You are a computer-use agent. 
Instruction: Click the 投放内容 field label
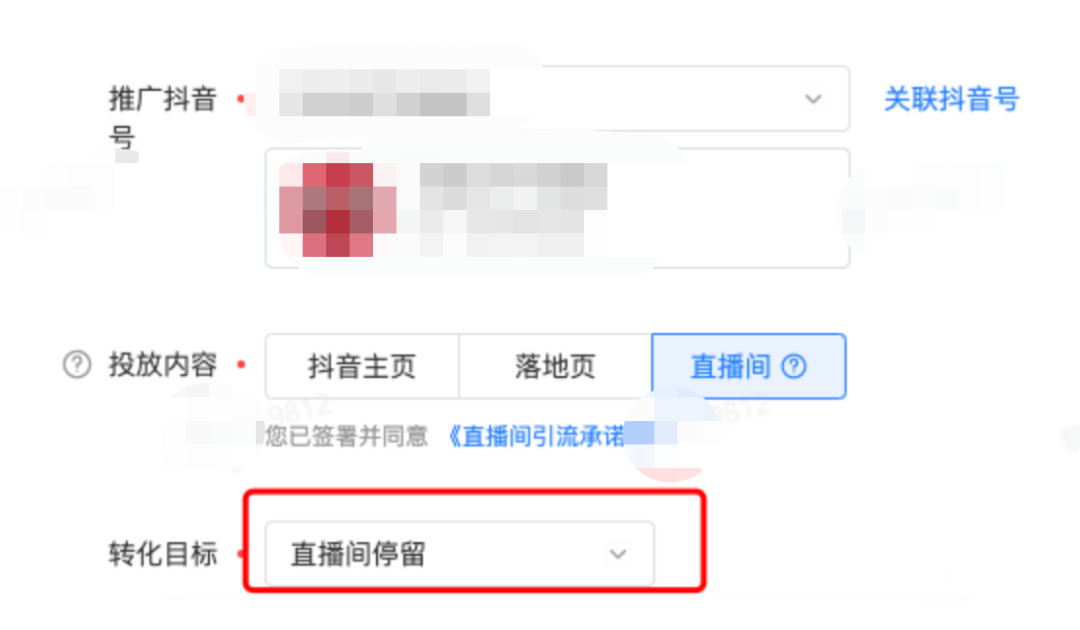(163, 364)
